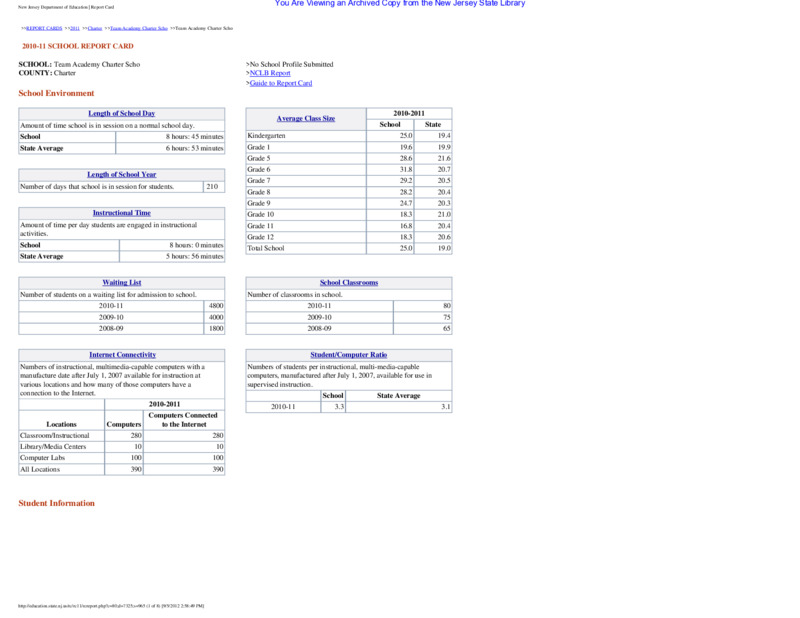Viewport: 800px width, 618px height.
Task: Click the state average ratio "3.1"
Action: tap(446, 407)
